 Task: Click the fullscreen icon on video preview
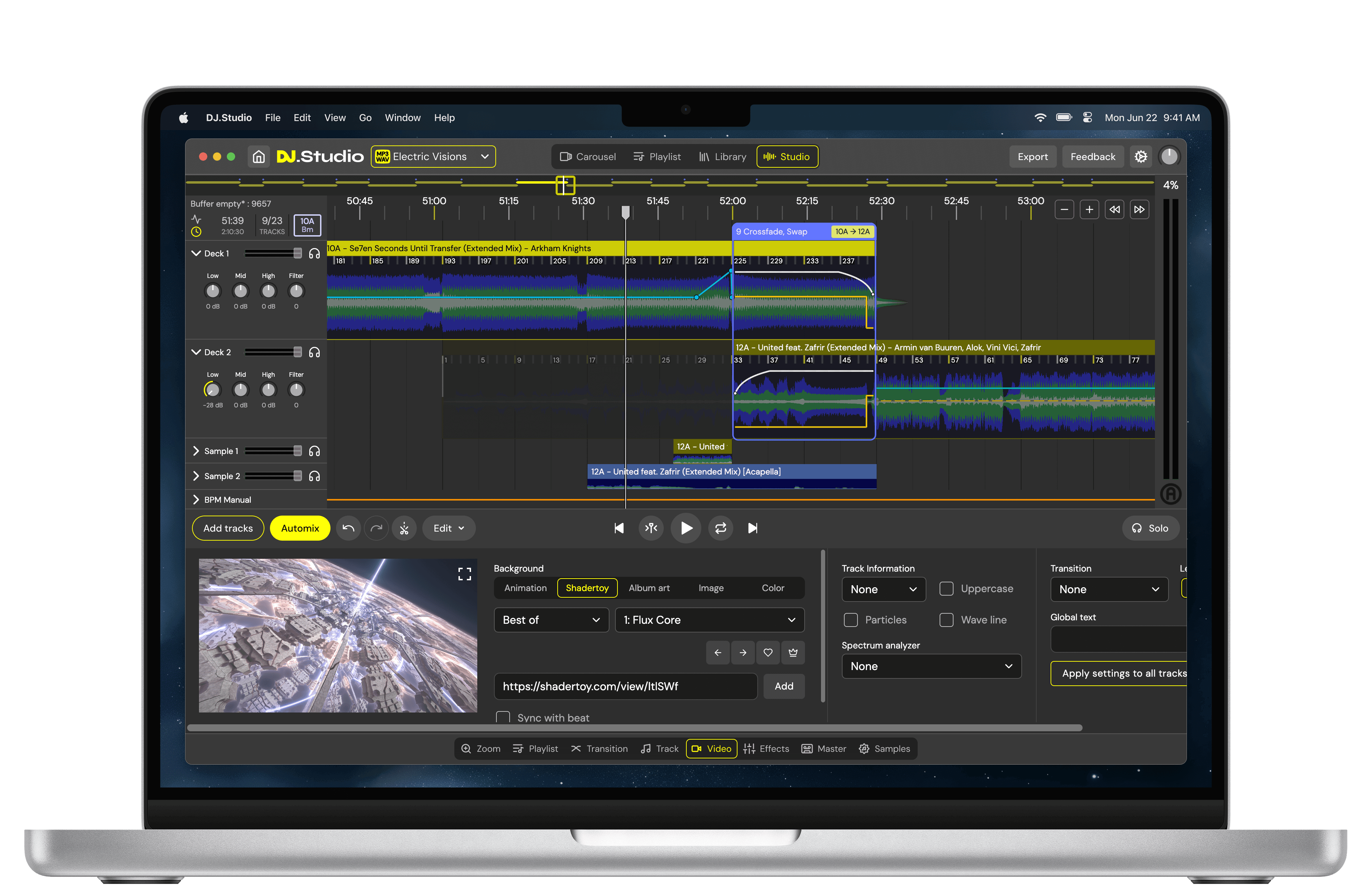pos(464,574)
